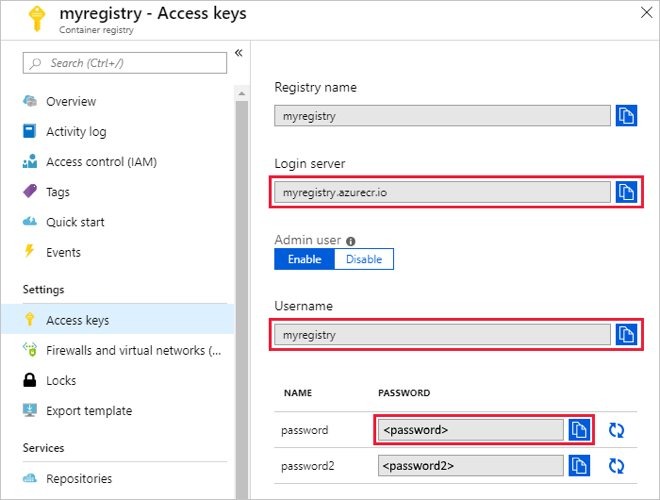Enable the Admin user
The width and height of the screenshot is (660, 500).
pos(304,259)
